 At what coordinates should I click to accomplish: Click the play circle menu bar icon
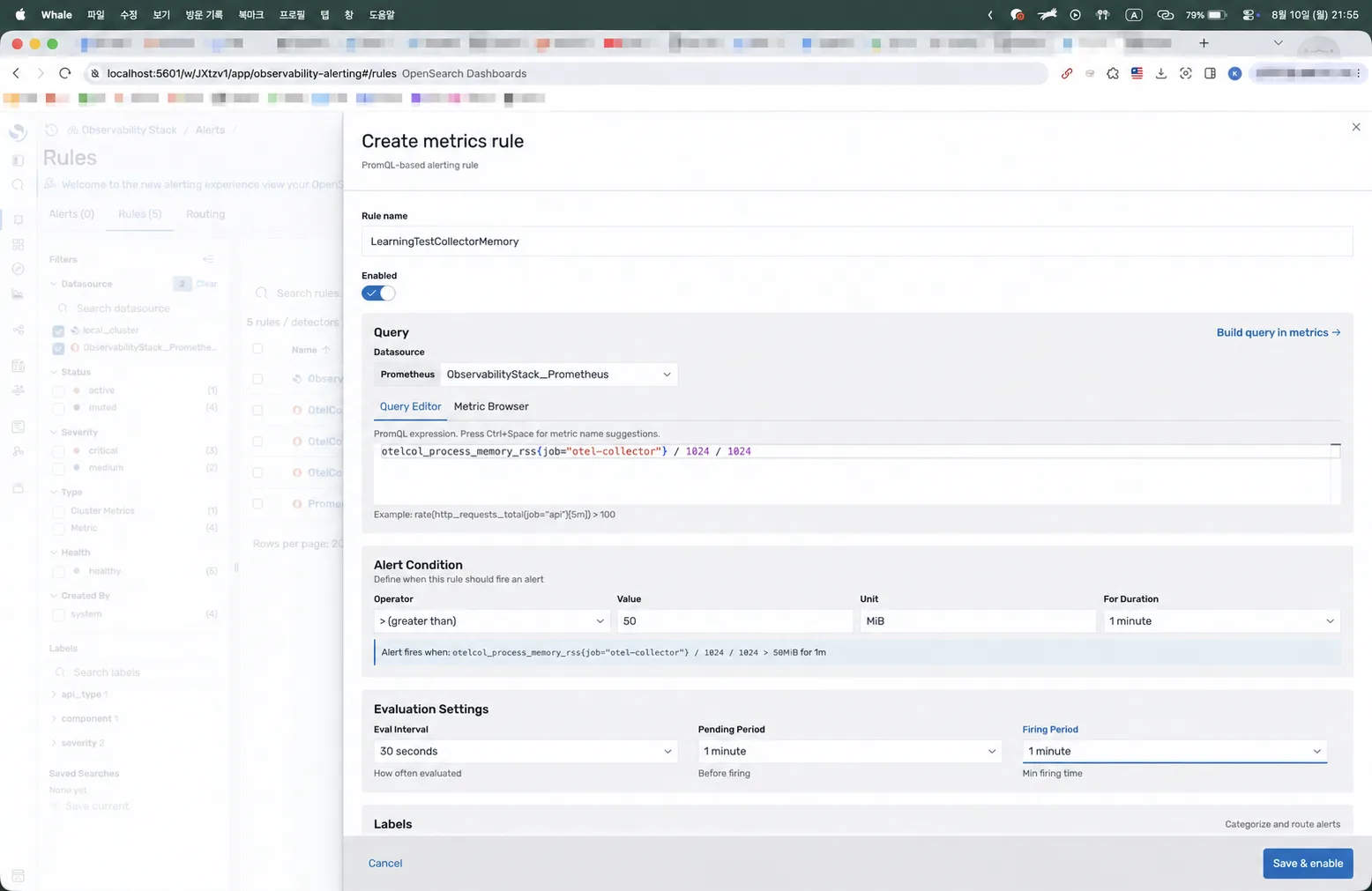(1075, 15)
